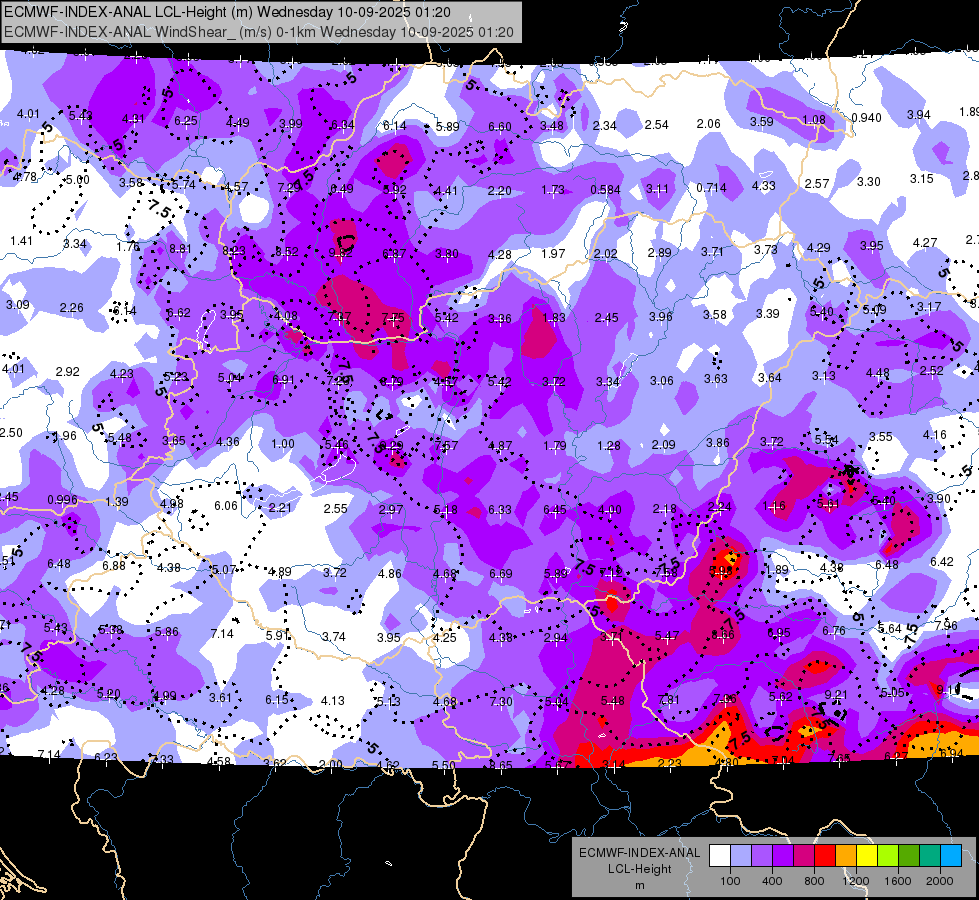This screenshot has height=900, width=979.
Task: Click the wind shear value 9.32
Action: click(341, 253)
